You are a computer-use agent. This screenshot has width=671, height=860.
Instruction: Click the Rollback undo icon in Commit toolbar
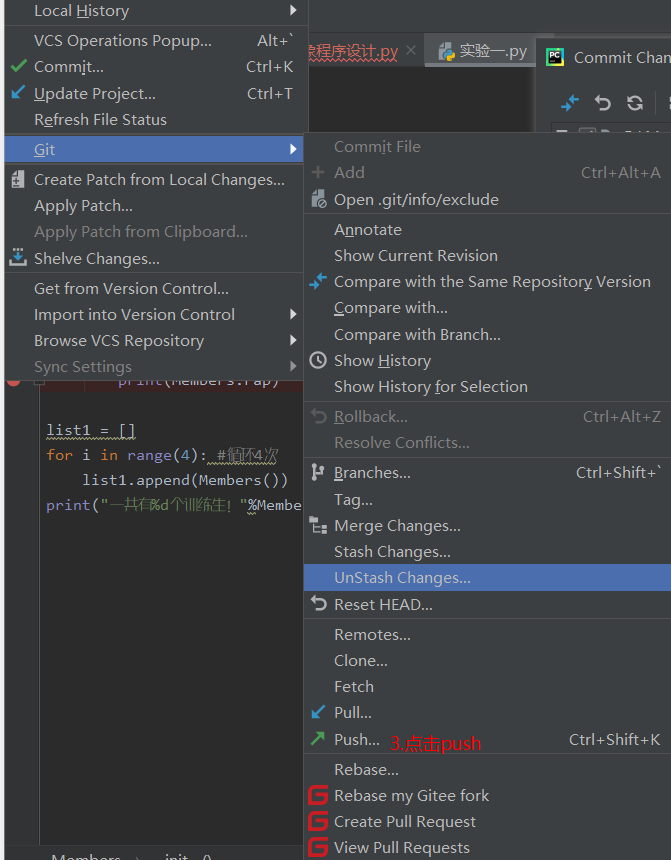click(x=602, y=103)
